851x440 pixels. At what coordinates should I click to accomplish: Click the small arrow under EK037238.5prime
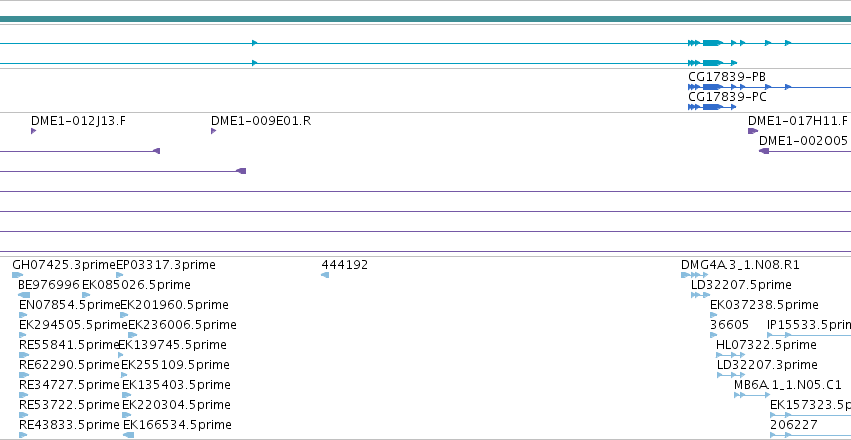point(713,315)
